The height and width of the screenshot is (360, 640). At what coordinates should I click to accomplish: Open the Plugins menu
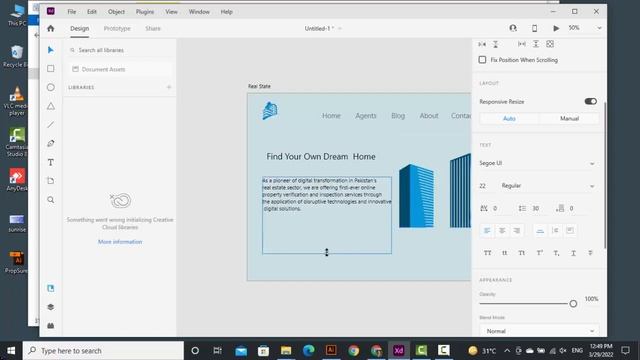145,12
